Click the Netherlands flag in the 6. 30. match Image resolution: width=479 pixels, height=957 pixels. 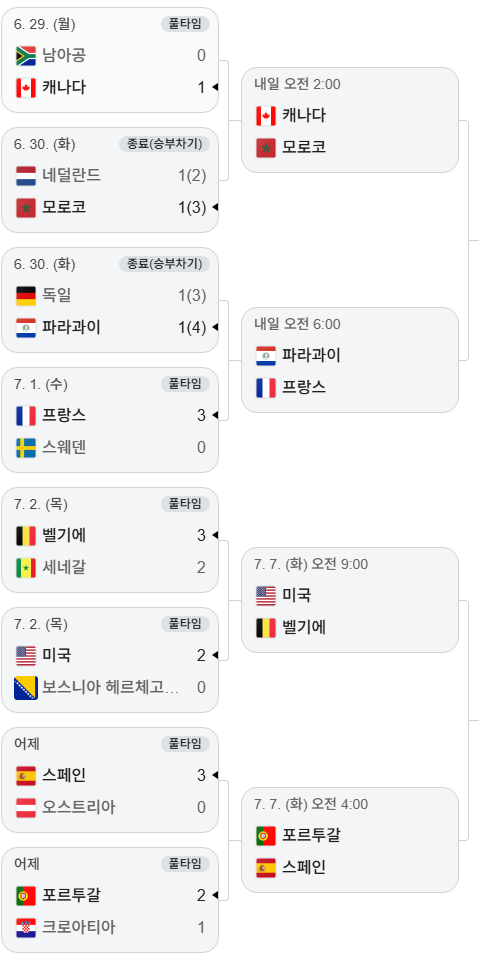[x=26, y=176]
